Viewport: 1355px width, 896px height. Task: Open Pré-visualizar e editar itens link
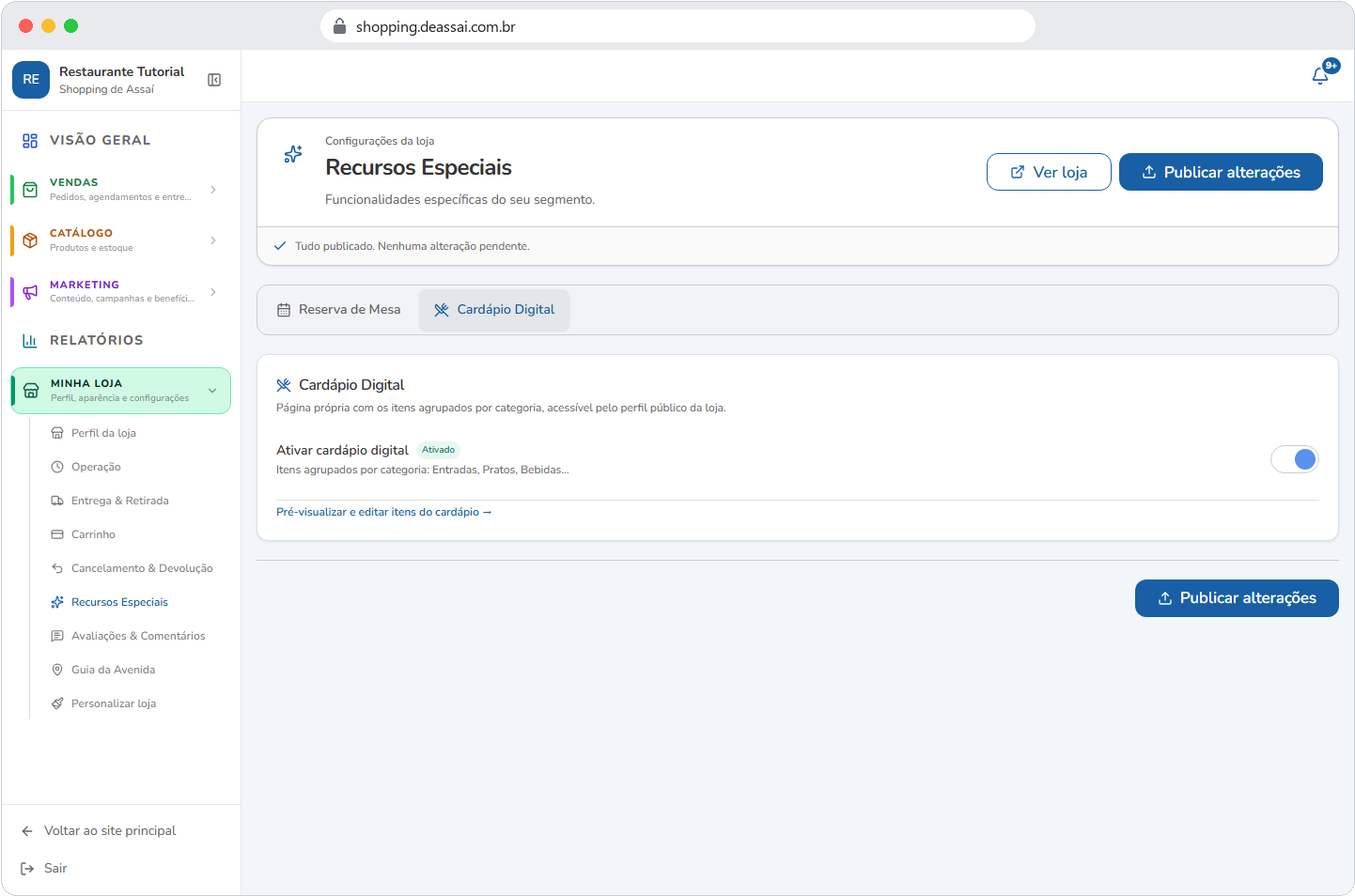point(383,512)
